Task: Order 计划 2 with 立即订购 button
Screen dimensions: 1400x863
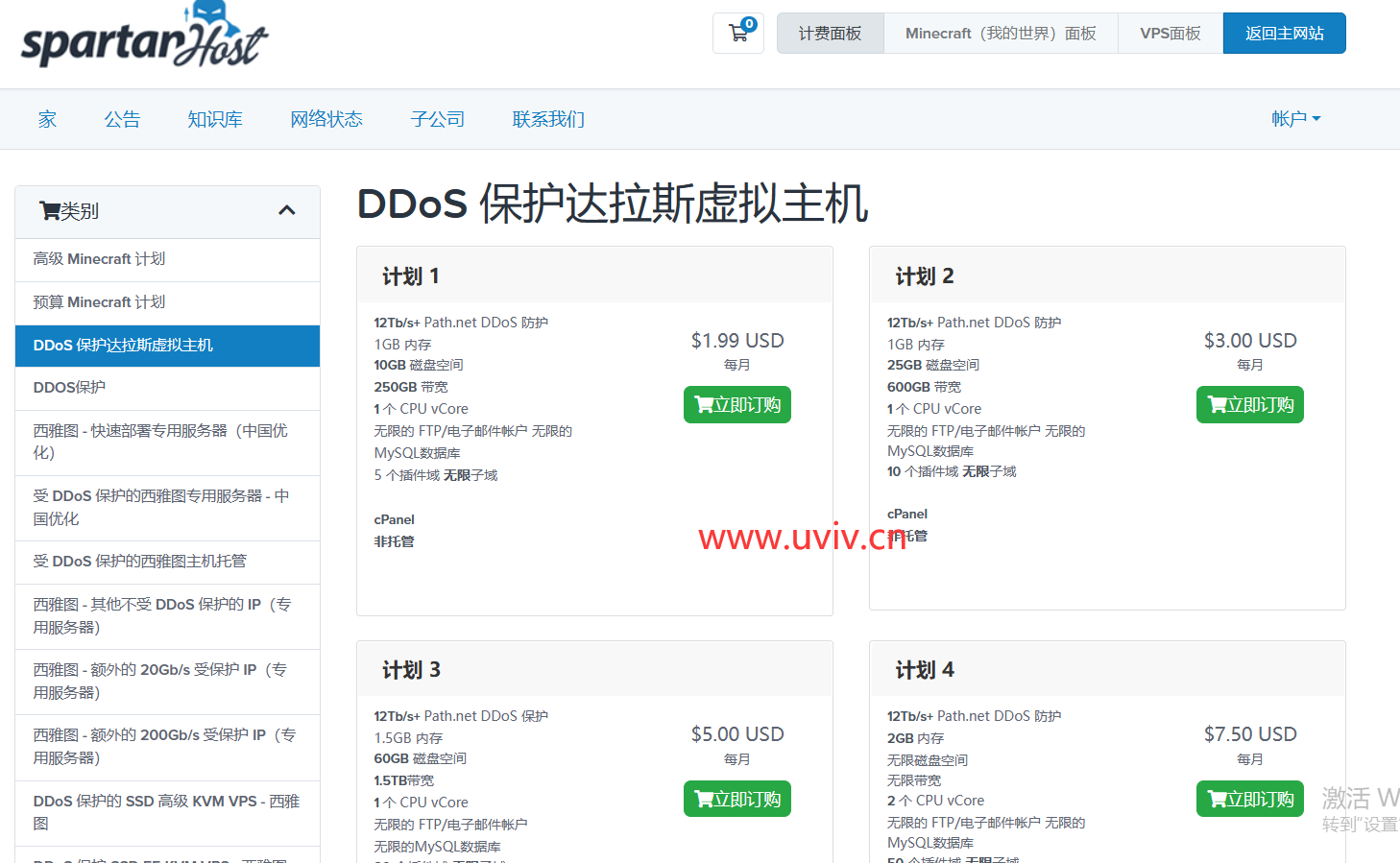Action: tap(1249, 405)
